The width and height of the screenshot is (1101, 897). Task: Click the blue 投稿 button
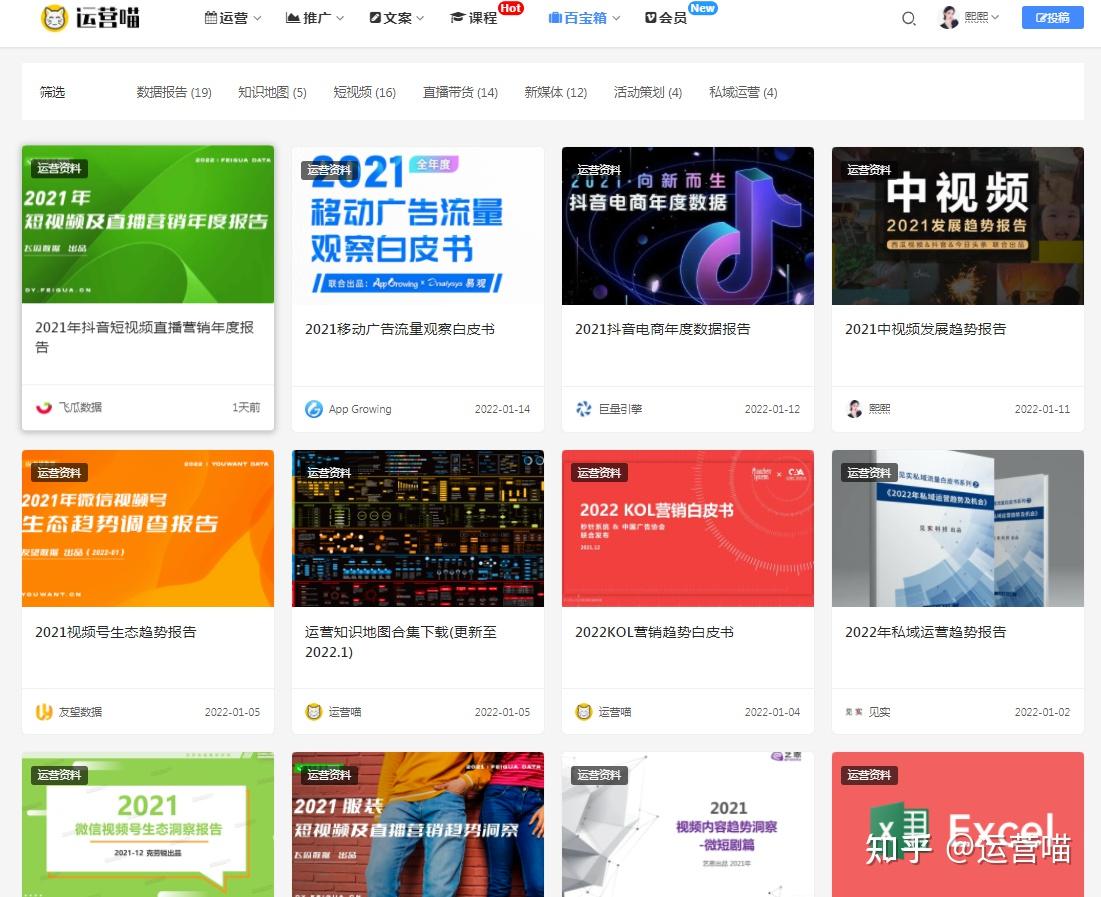pos(1053,18)
